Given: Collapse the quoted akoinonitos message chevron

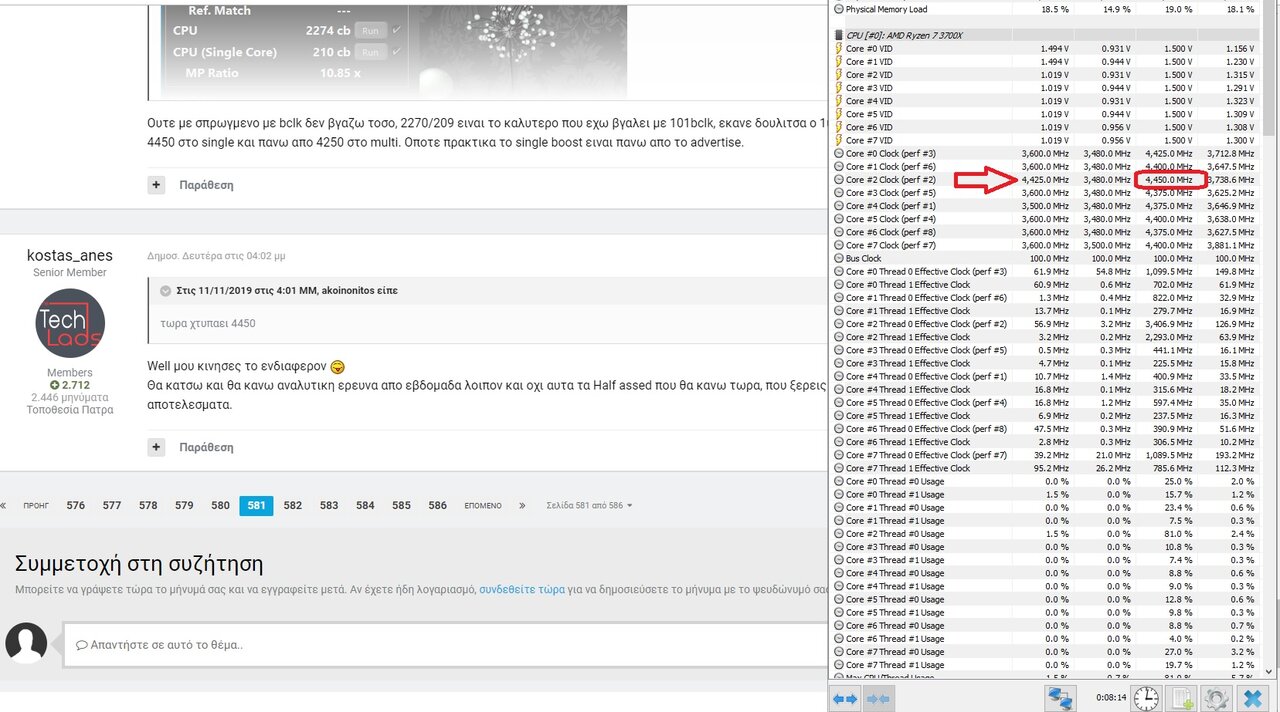Looking at the screenshot, I should [165, 291].
